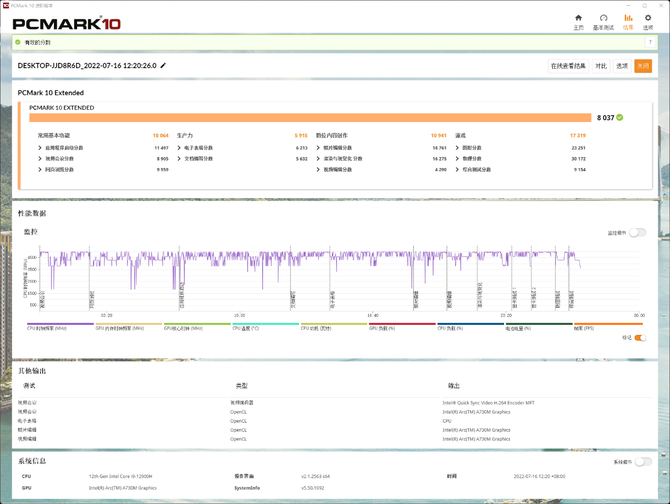Open the Results chart icon

pyautogui.click(x=628, y=21)
